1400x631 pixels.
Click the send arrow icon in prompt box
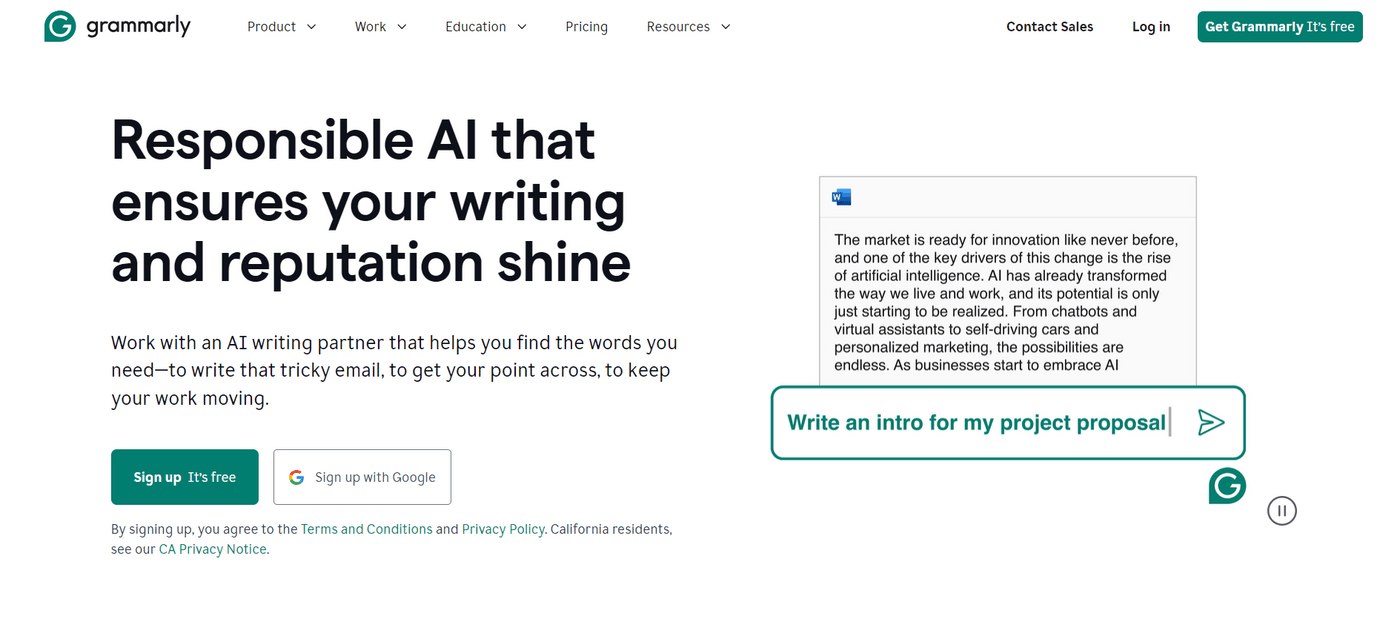click(x=1211, y=423)
